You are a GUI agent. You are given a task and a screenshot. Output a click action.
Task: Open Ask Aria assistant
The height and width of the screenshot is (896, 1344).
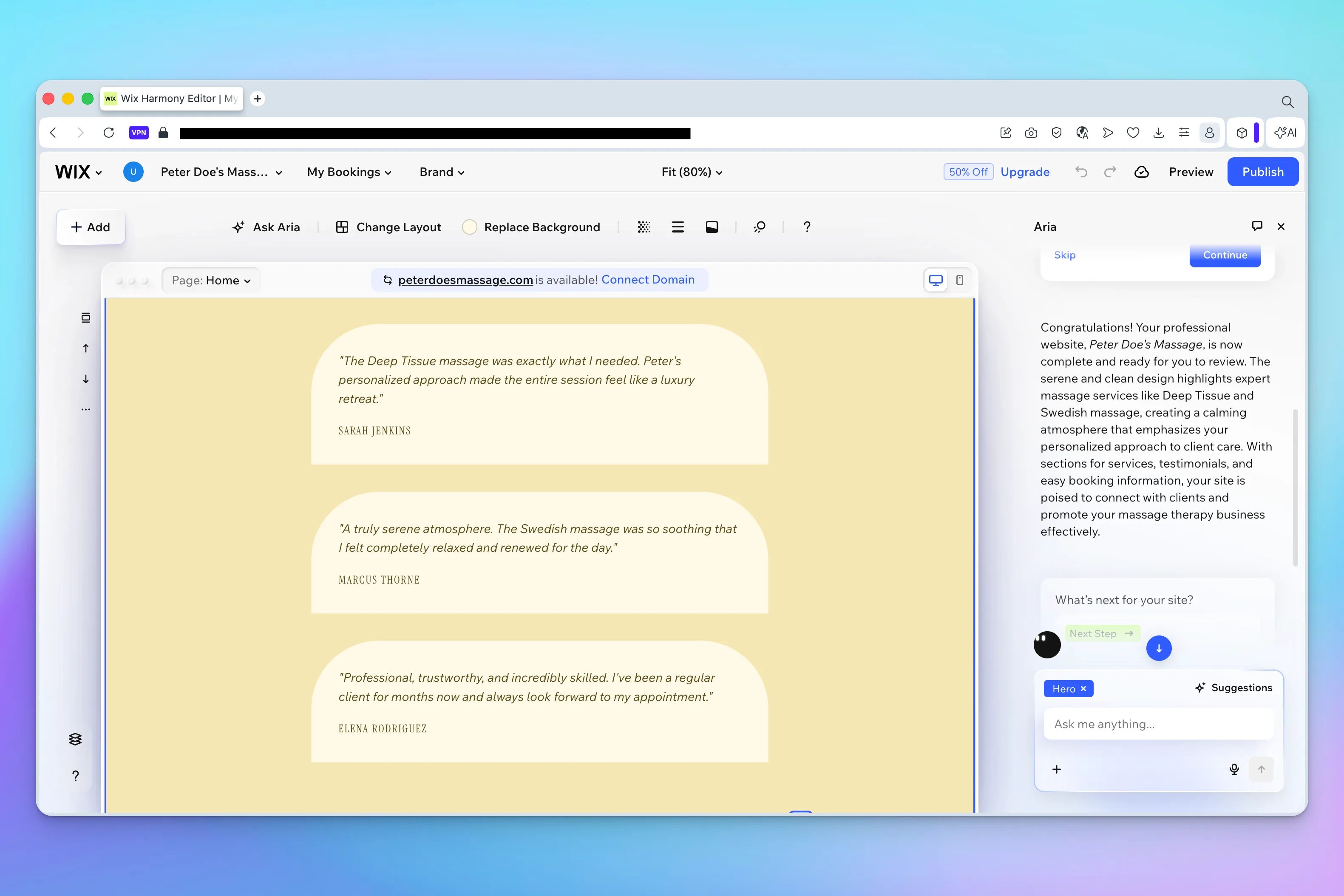click(x=266, y=227)
